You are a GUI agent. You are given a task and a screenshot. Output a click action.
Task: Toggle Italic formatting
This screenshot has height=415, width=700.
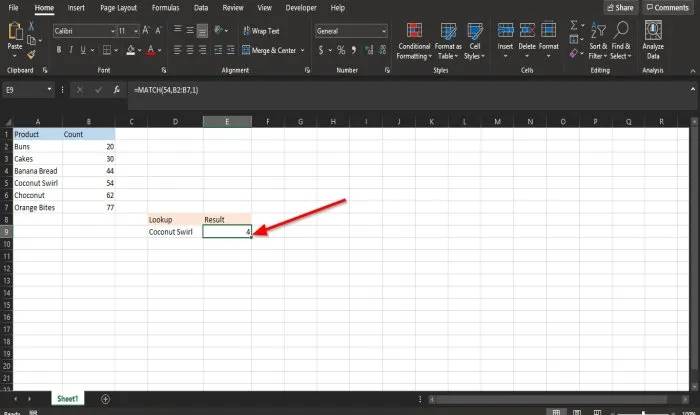(71, 50)
